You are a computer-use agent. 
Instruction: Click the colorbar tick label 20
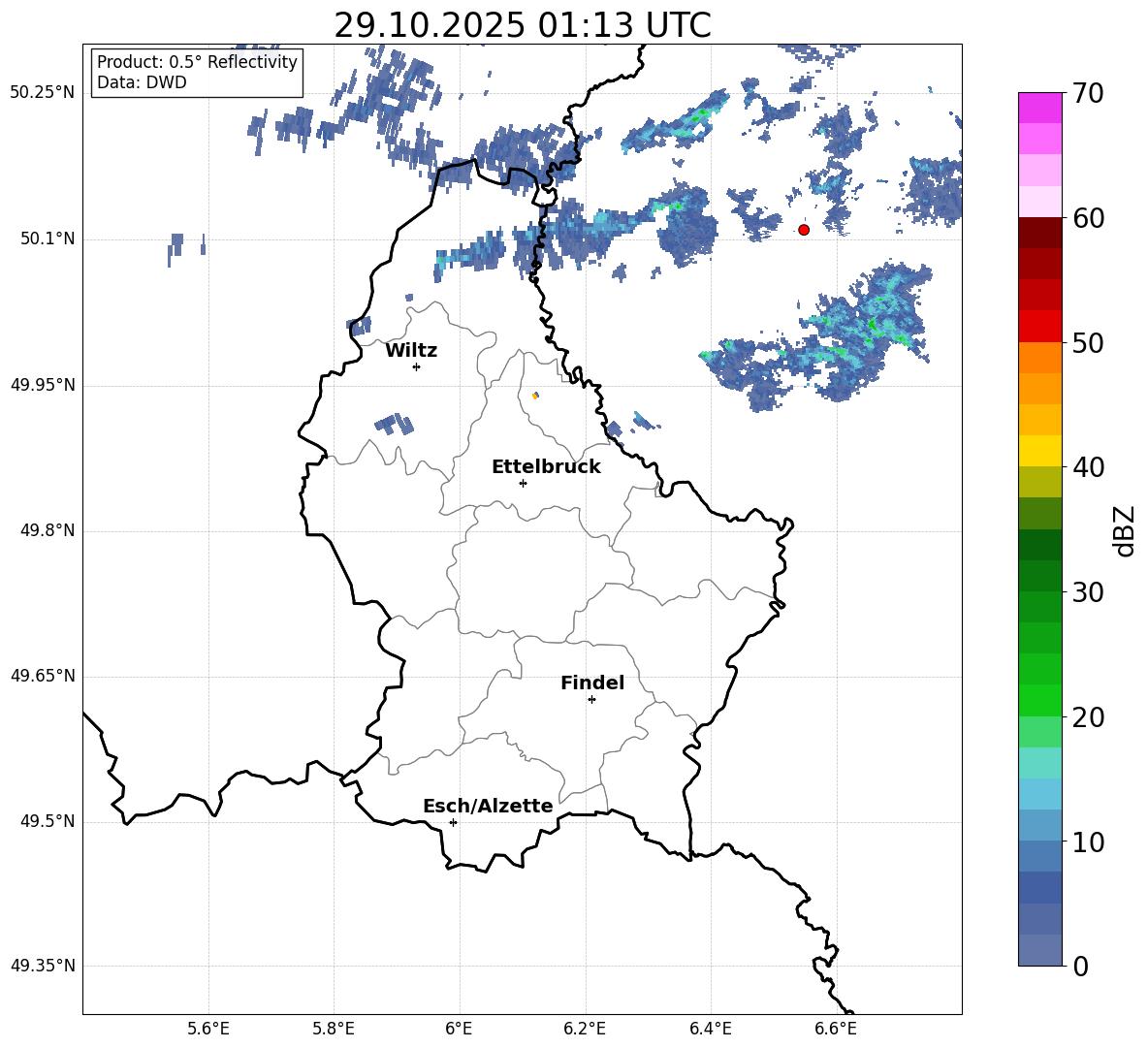click(x=1088, y=716)
